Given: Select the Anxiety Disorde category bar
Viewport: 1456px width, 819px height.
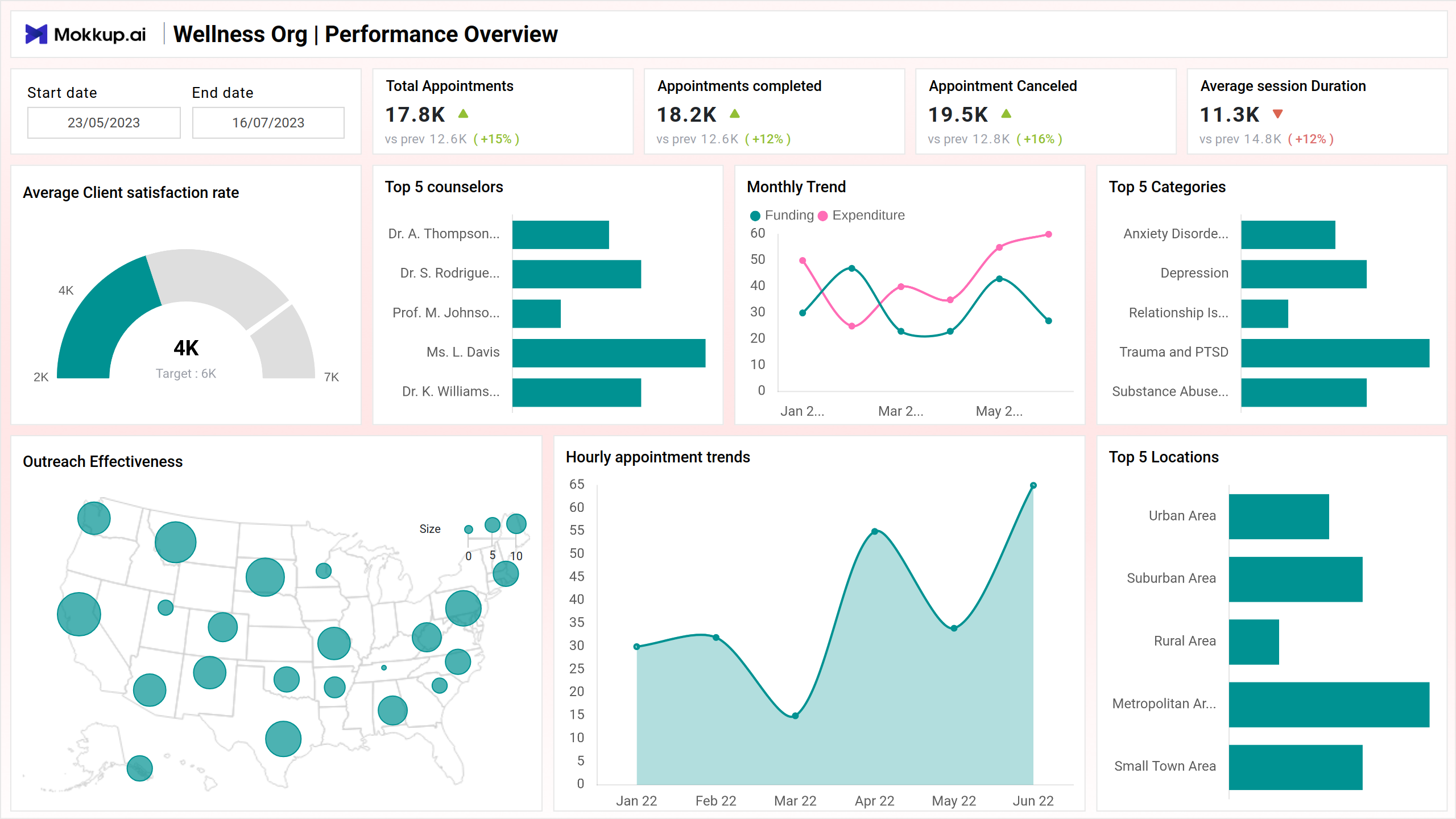Looking at the screenshot, I should [x=1288, y=235].
